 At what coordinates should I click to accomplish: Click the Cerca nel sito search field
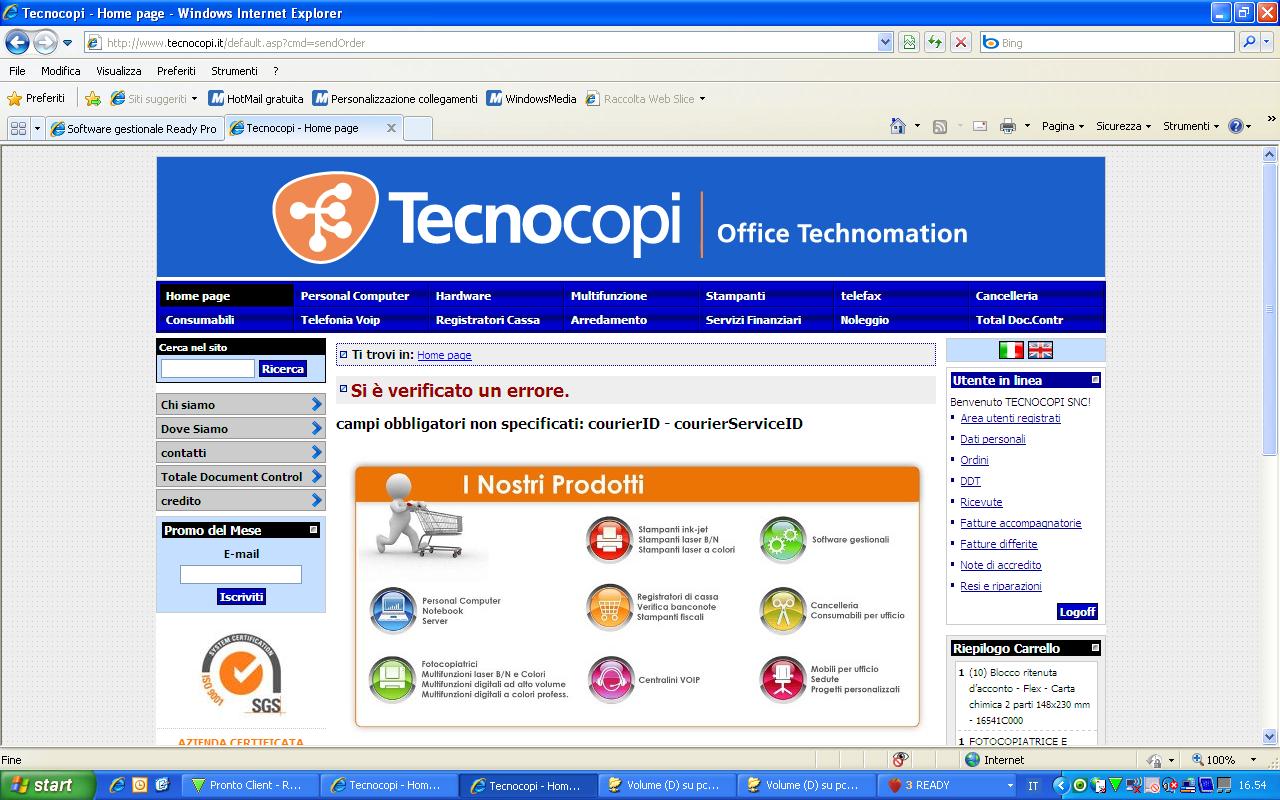tap(208, 369)
